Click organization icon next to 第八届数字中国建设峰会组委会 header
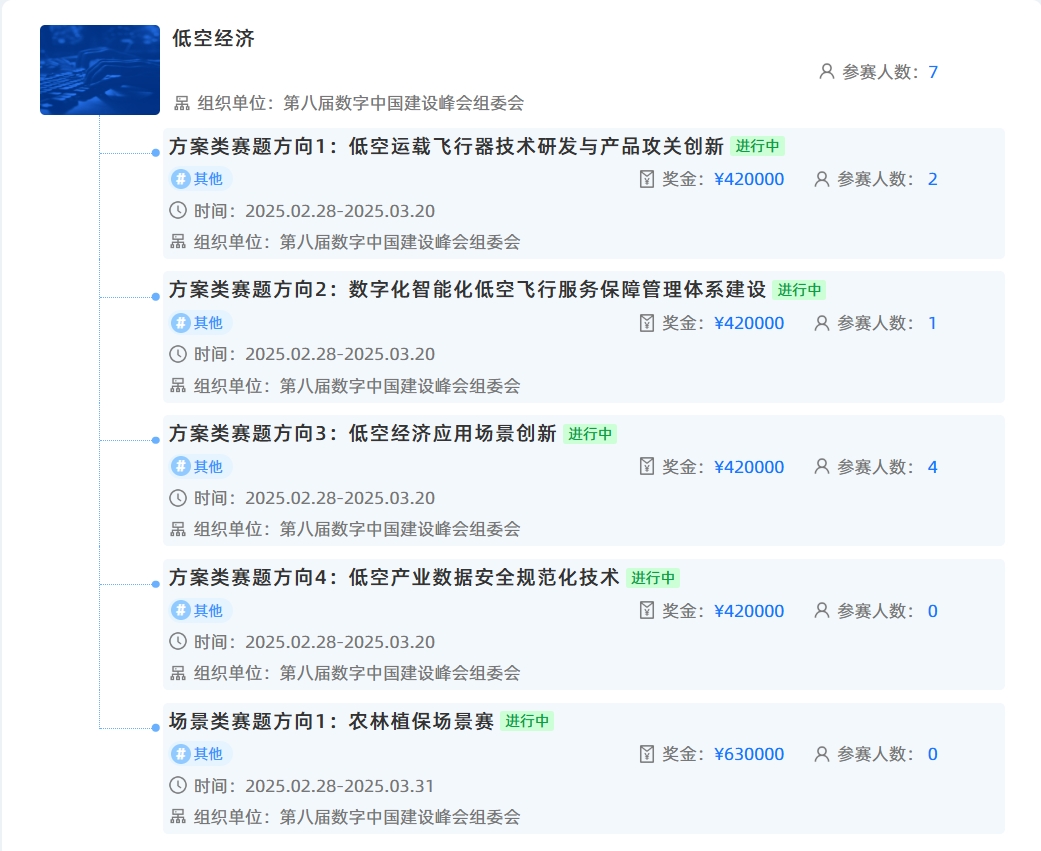 pos(182,103)
